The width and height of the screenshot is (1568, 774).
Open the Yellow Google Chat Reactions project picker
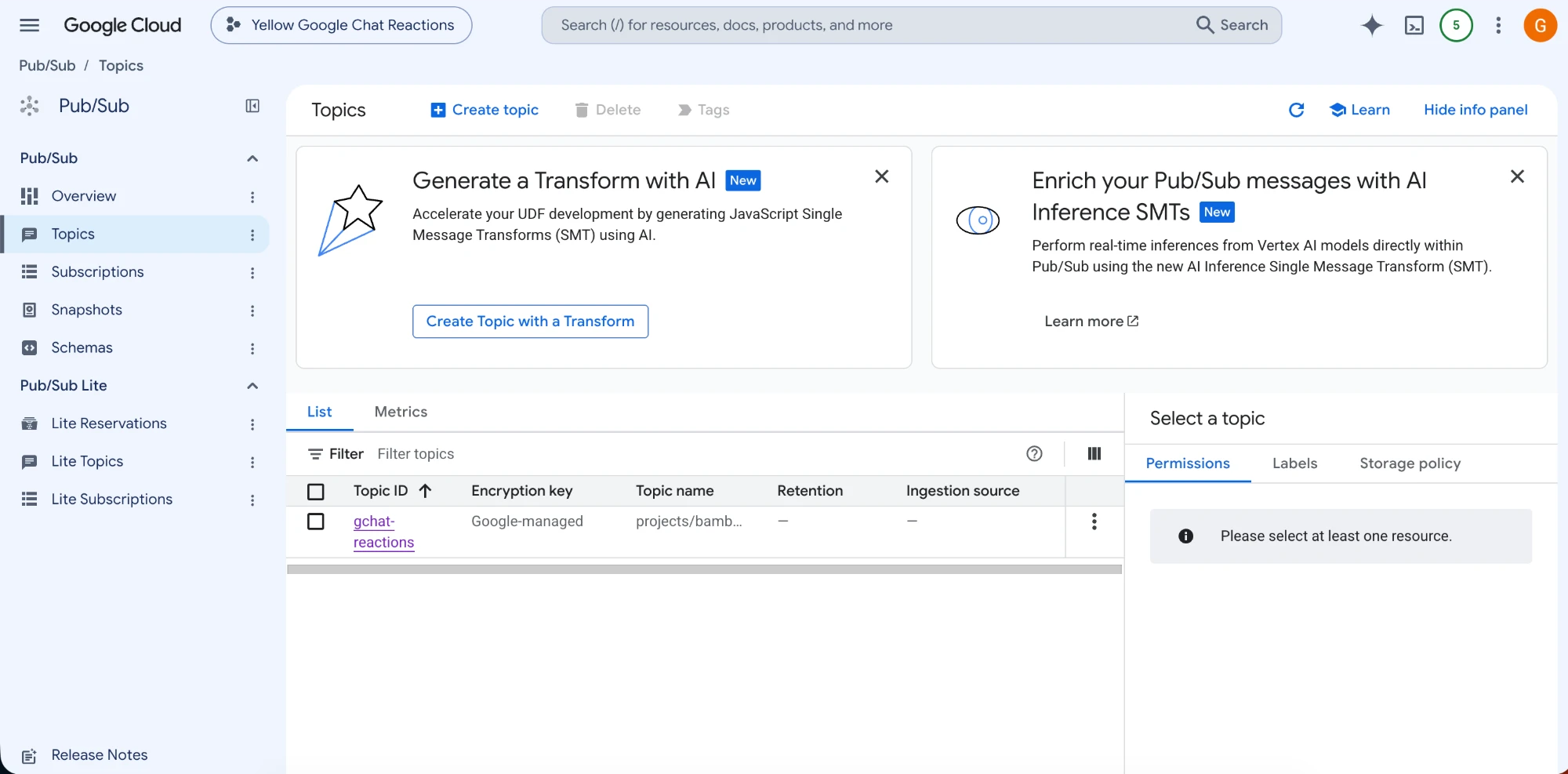point(341,25)
